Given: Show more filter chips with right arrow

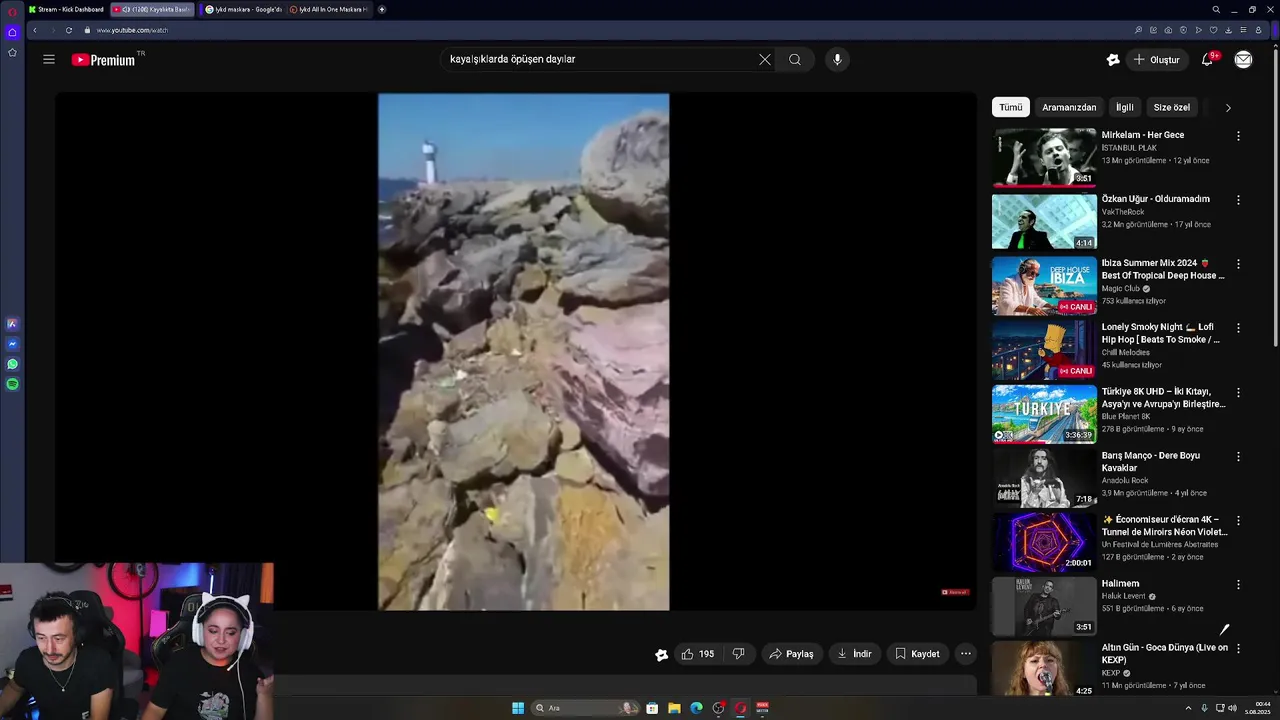Looking at the screenshot, I should tap(1228, 107).
